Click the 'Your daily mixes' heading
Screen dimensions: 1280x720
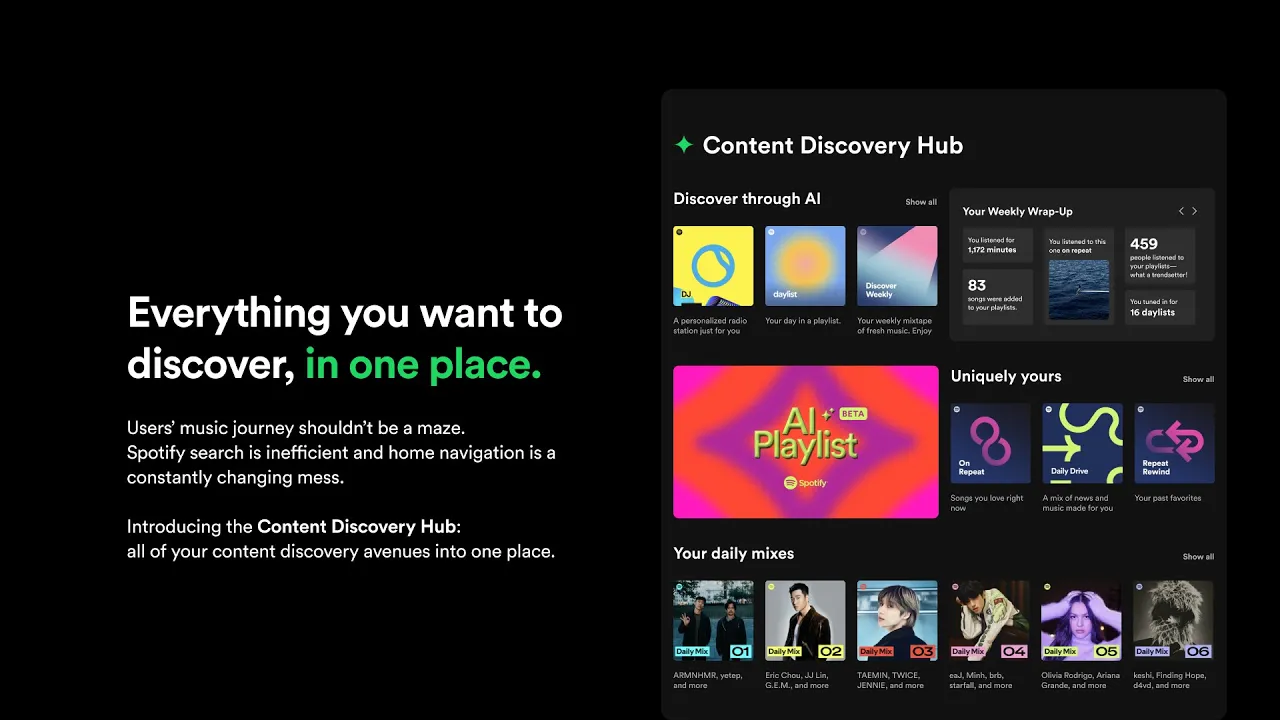[733, 554]
